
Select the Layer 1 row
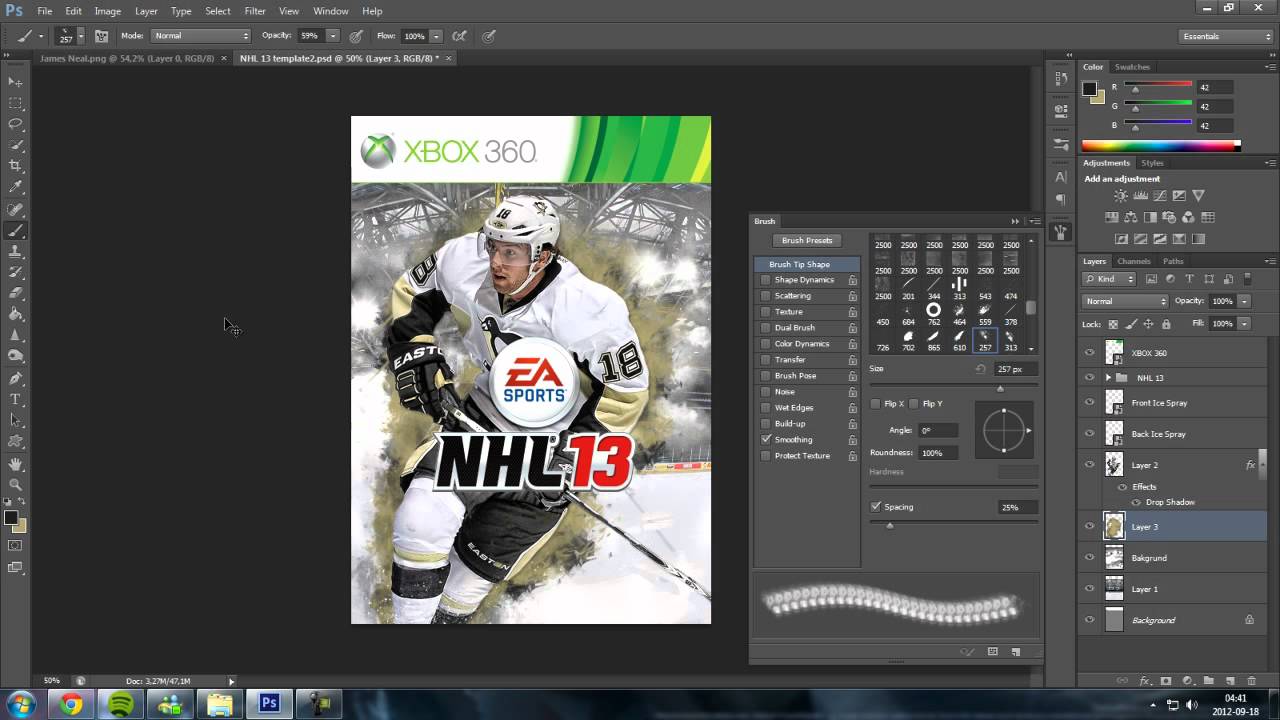1173,589
